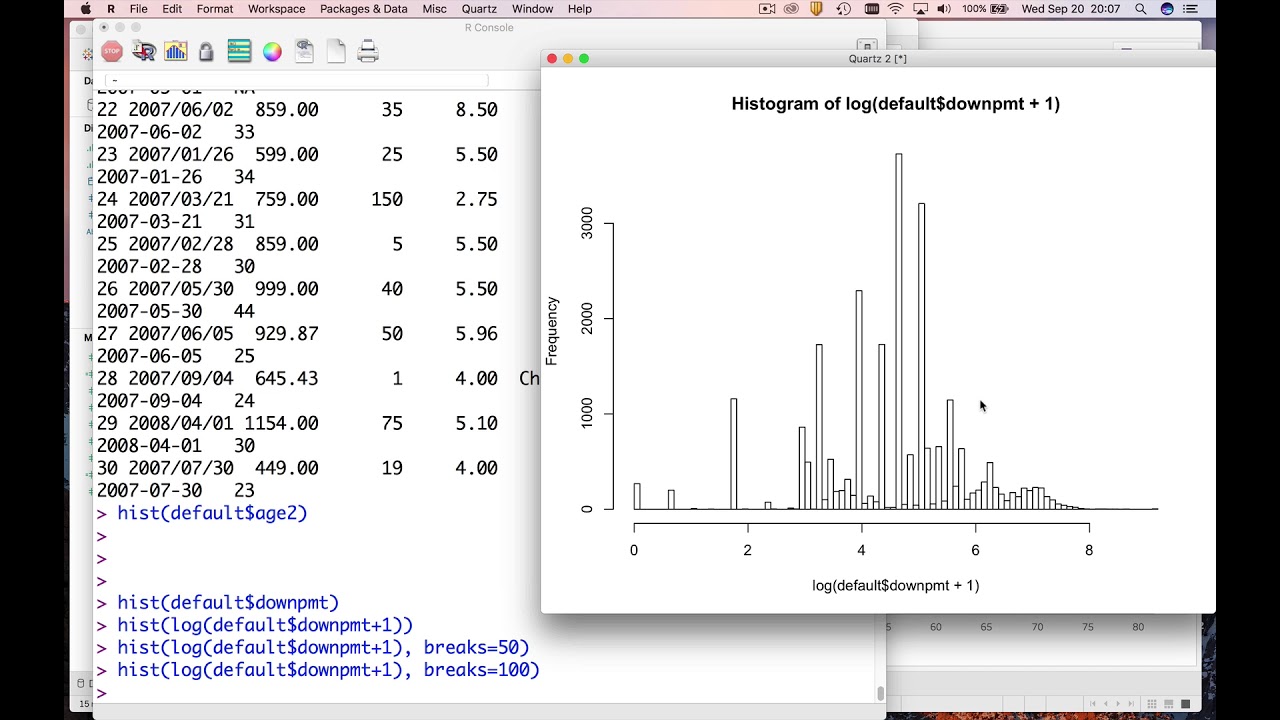Click value 150 in row 24
Image resolution: width=1280 pixels, height=720 pixels.
click(387, 199)
